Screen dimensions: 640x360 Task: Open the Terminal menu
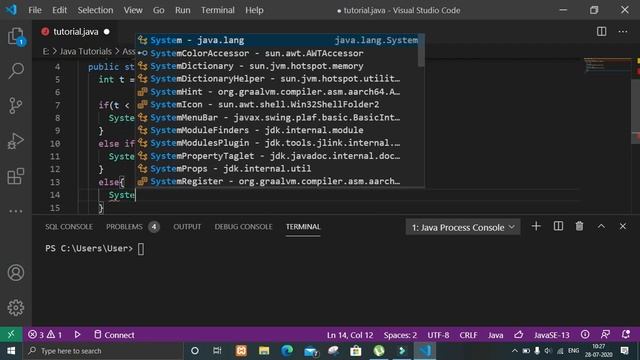pos(218,10)
